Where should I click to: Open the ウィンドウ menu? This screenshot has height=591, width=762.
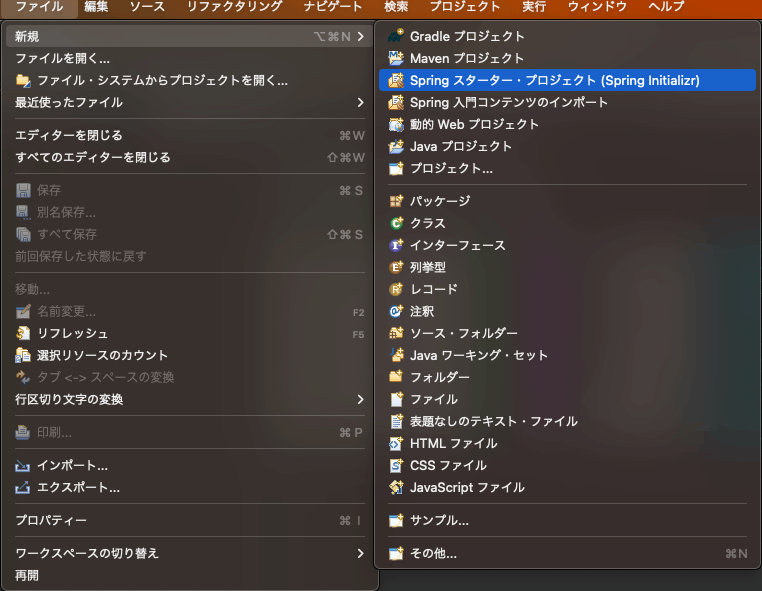(597, 7)
